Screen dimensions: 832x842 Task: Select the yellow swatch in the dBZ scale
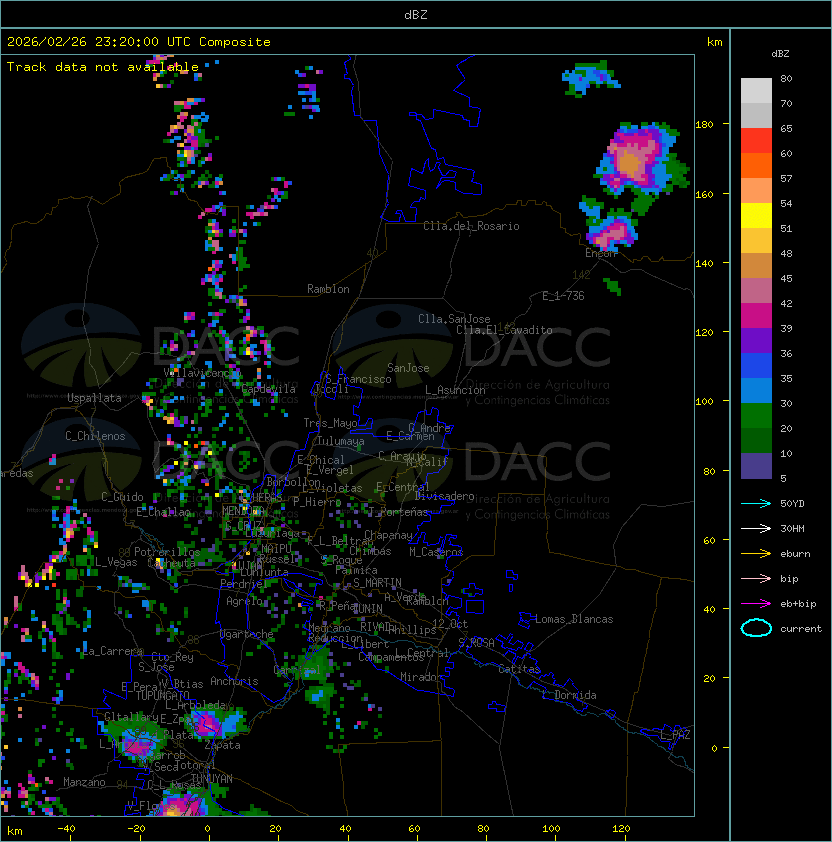pyautogui.click(x=756, y=216)
